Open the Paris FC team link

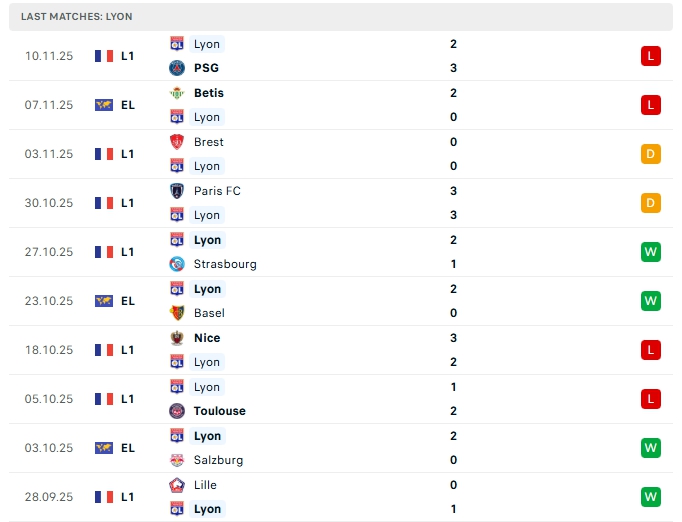[x=217, y=191]
